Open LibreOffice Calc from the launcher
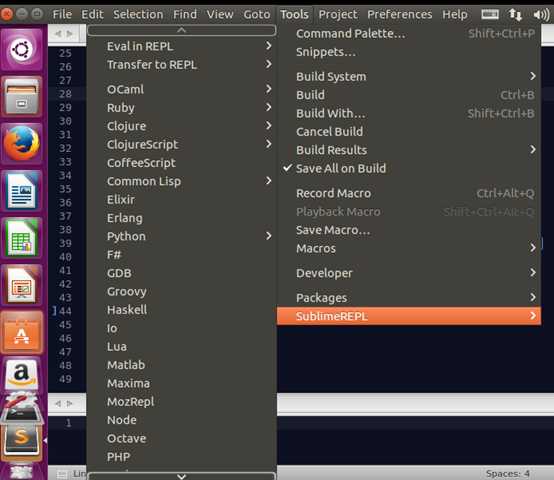This screenshot has height=480, width=554. tap(22, 237)
